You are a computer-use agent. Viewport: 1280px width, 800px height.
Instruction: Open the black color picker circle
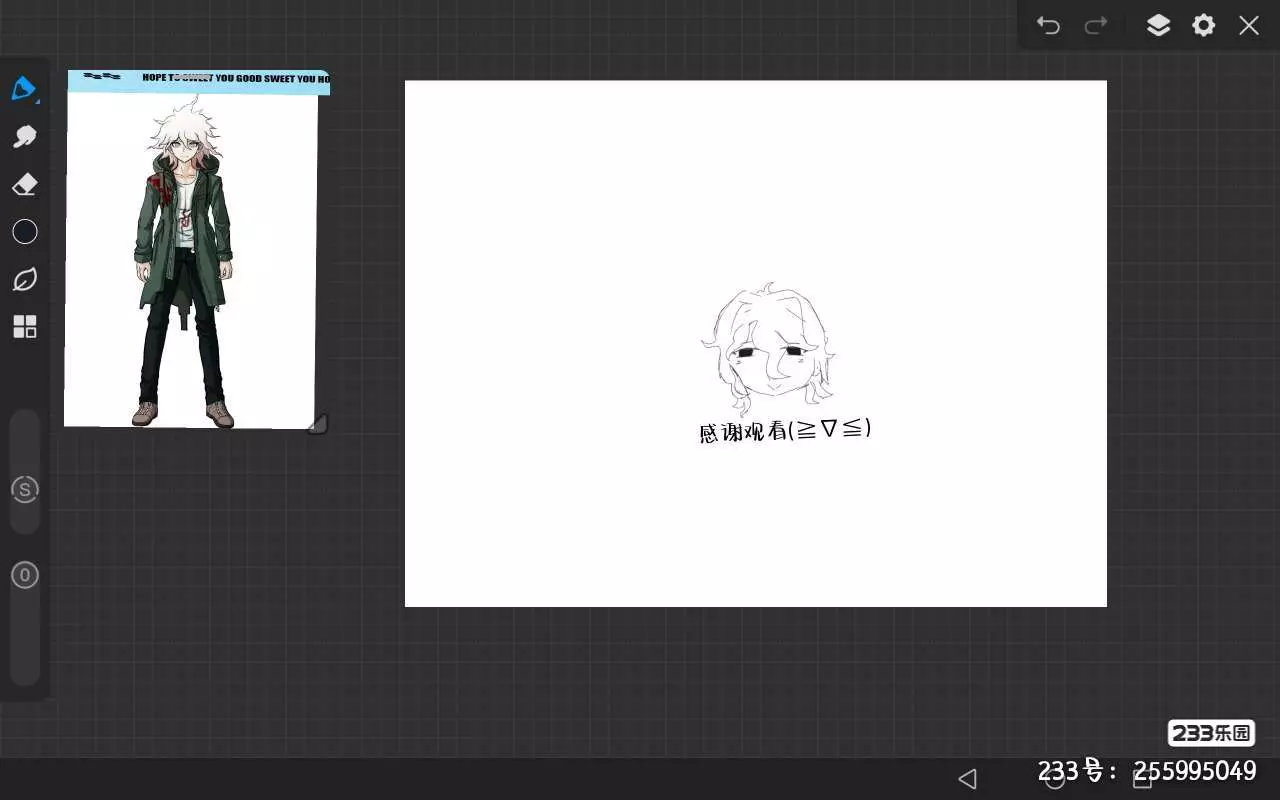(x=24, y=232)
